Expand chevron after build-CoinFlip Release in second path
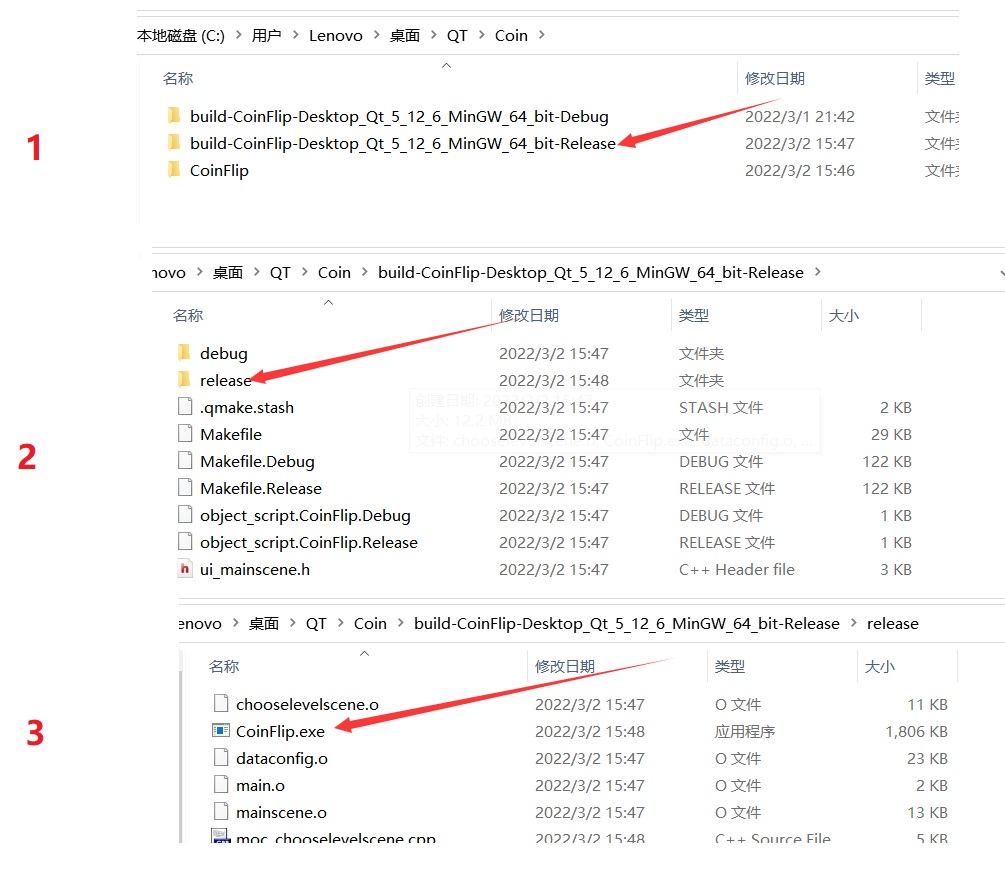 (x=818, y=272)
